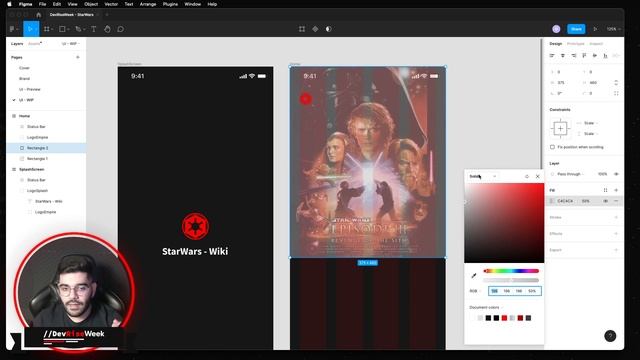Pick a color with the eyedropper icon
Viewport: 640px width, 360px height.
(474, 276)
